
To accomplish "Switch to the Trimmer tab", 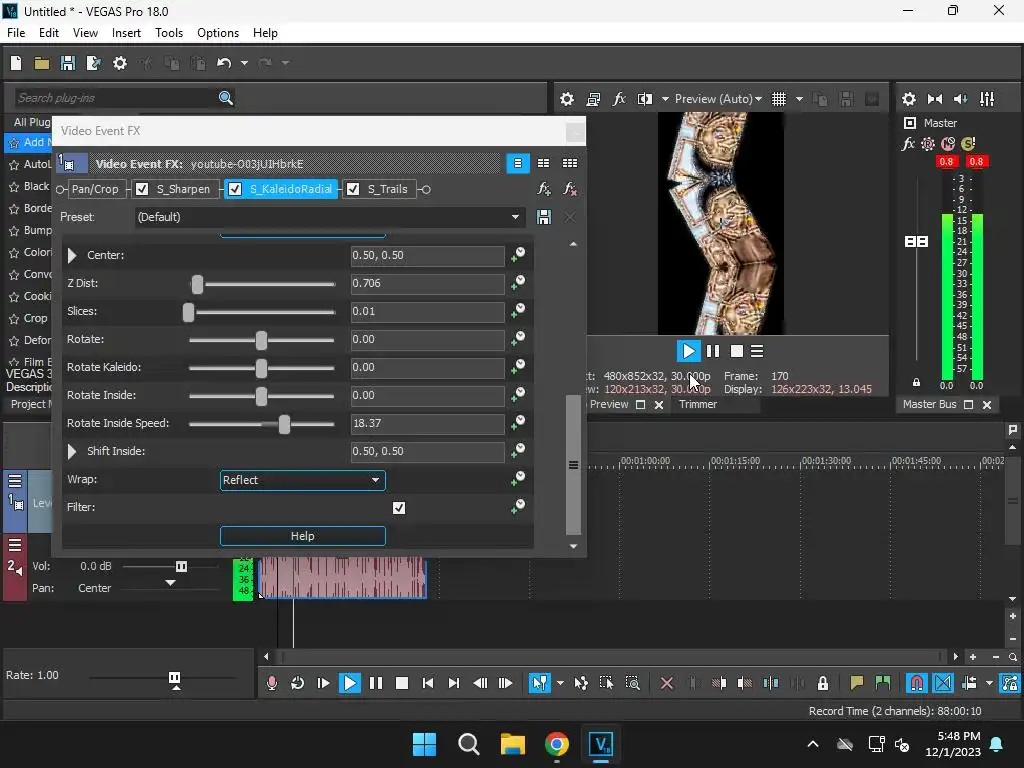I will pos(697,404).
